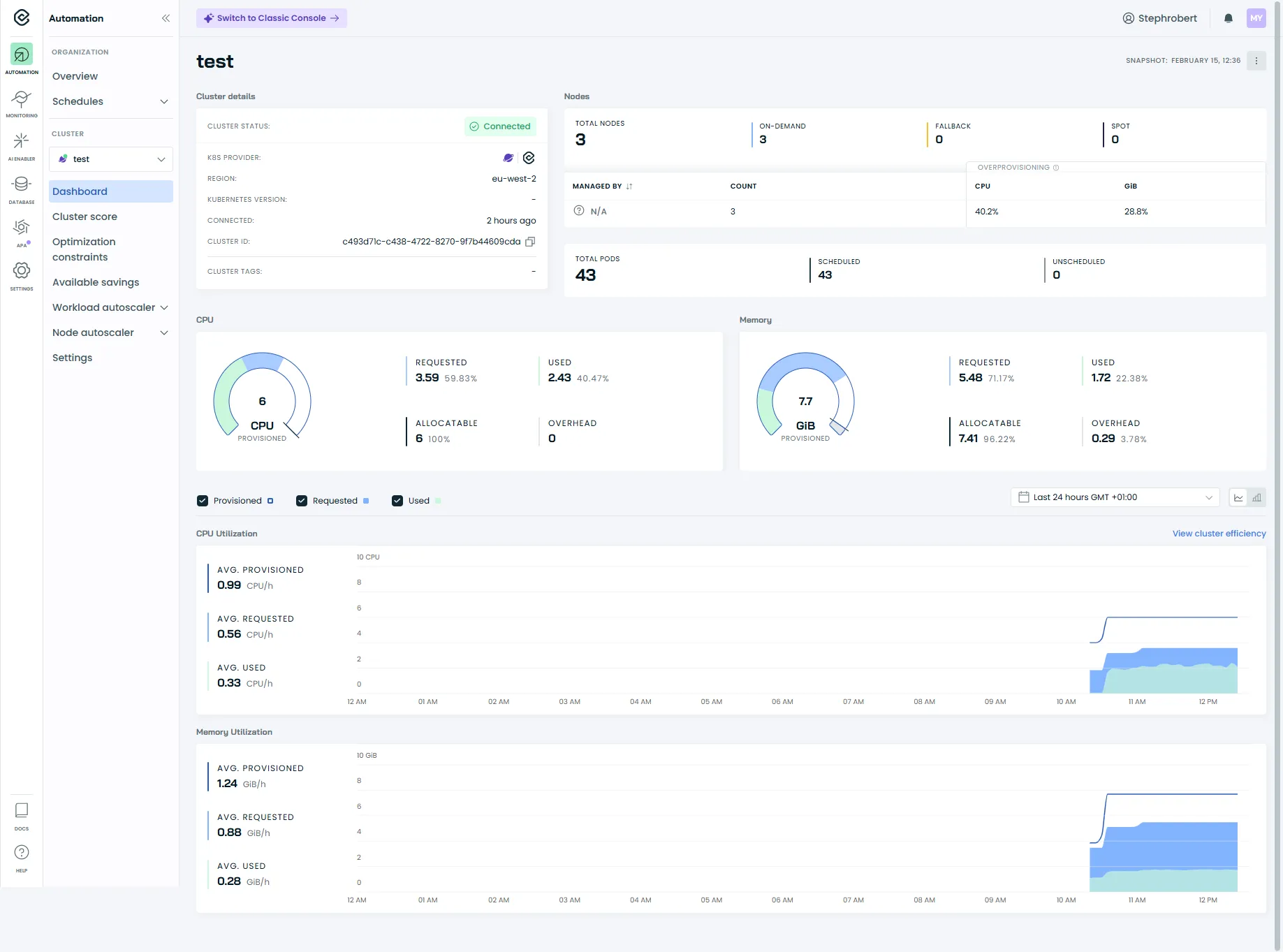Switch charts to bar chart view

[x=1256, y=497]
